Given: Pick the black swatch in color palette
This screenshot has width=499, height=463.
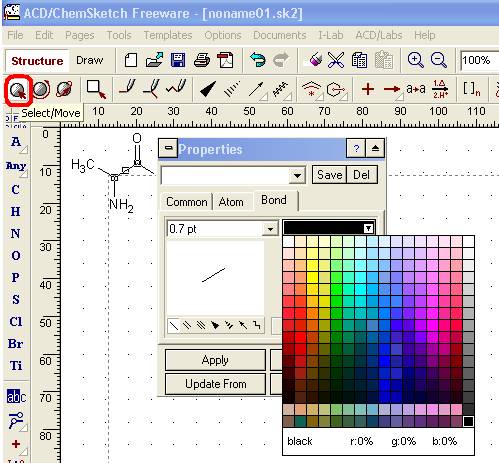Looking at the screenshot, I should point(468,422).
